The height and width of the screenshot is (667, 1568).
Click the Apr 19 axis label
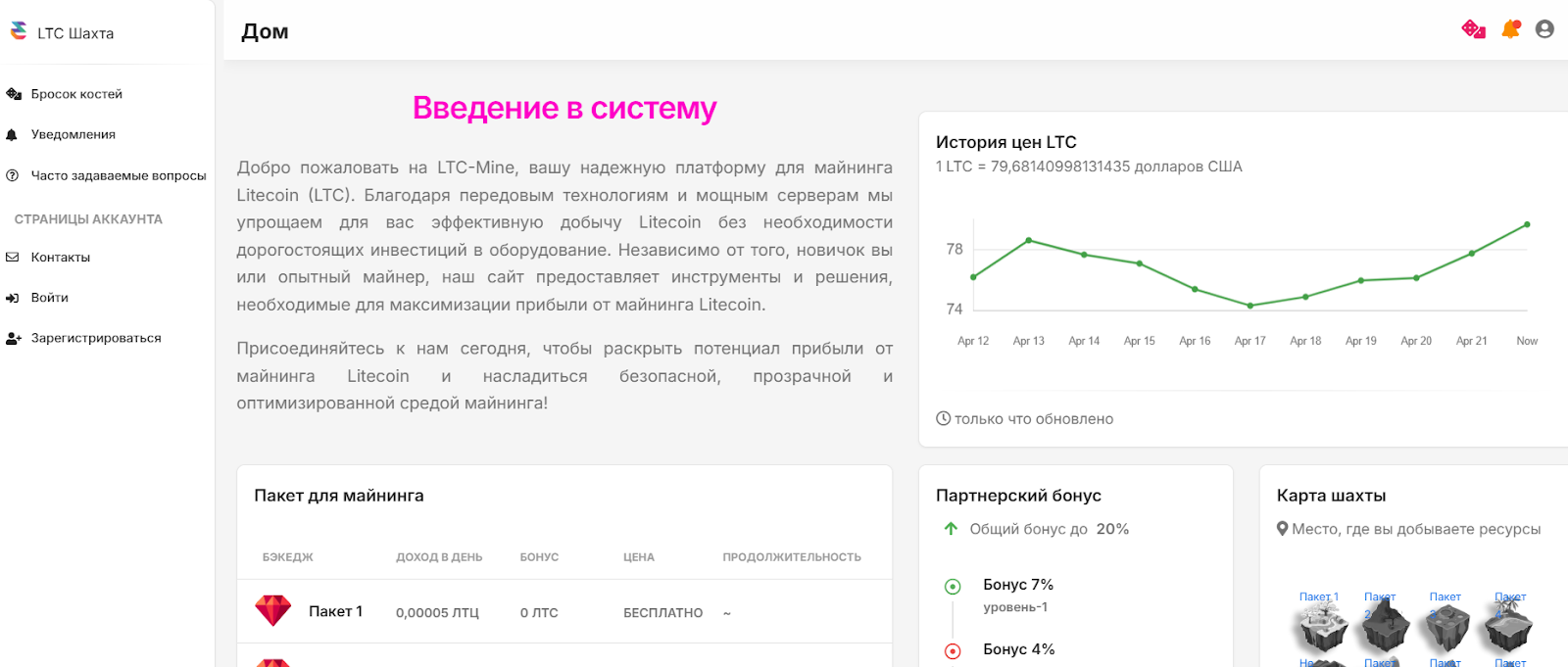tap(1360, 341)
